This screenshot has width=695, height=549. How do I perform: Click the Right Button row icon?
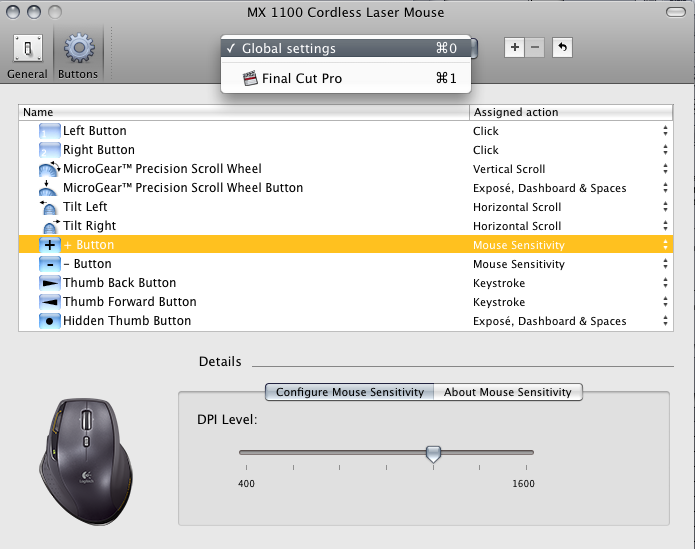[49, 150]
